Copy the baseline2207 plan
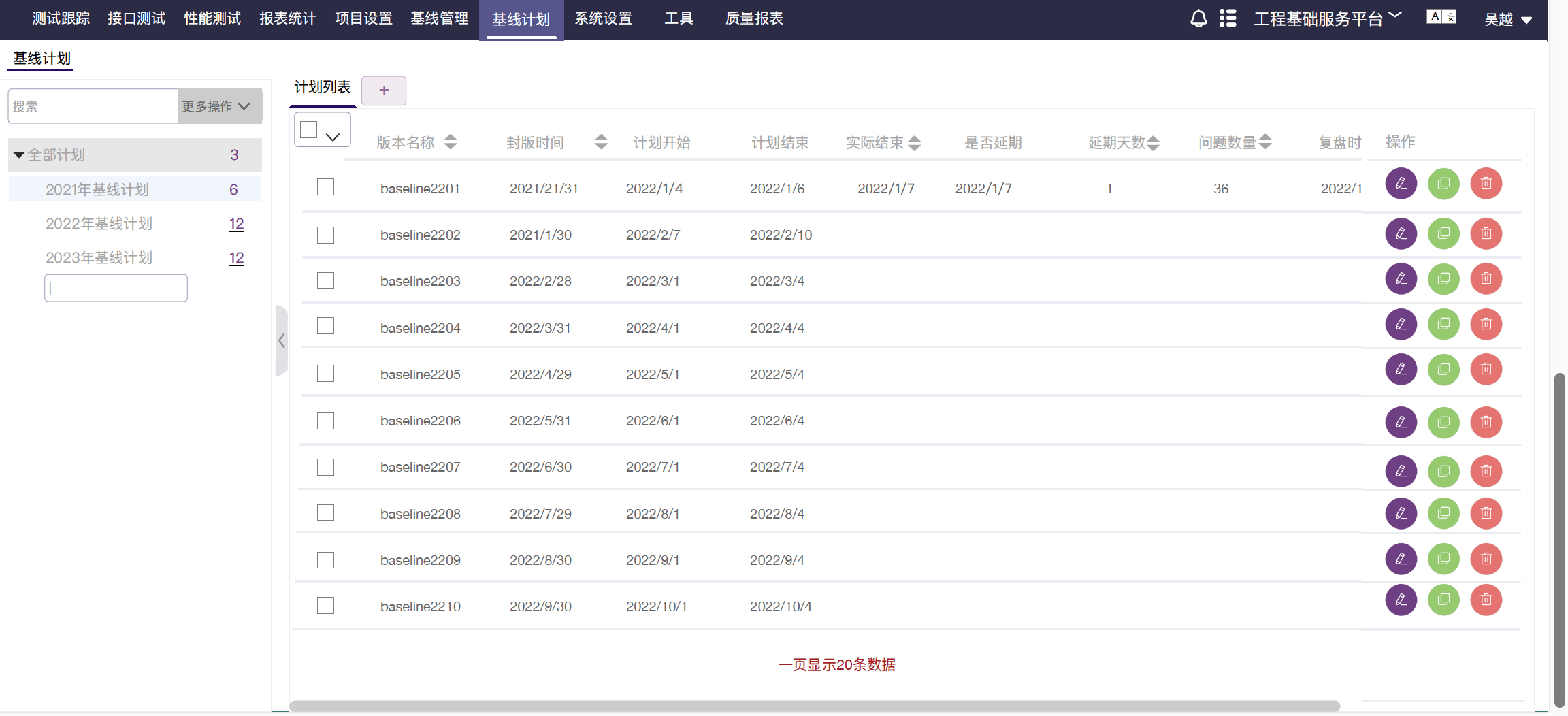Viewport: 1568px width, 716px height. [x=1443, y=471]
